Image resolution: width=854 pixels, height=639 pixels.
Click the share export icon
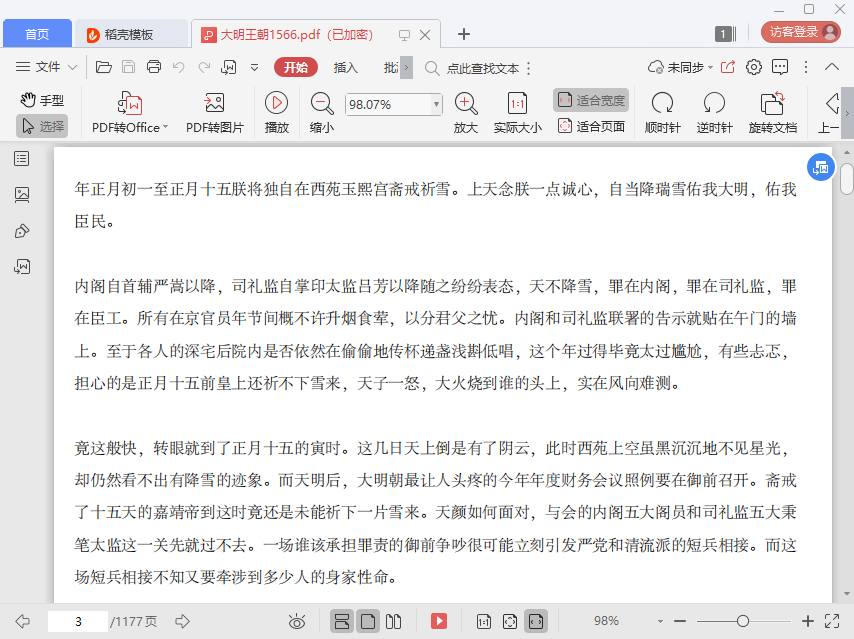coord(728,67)
